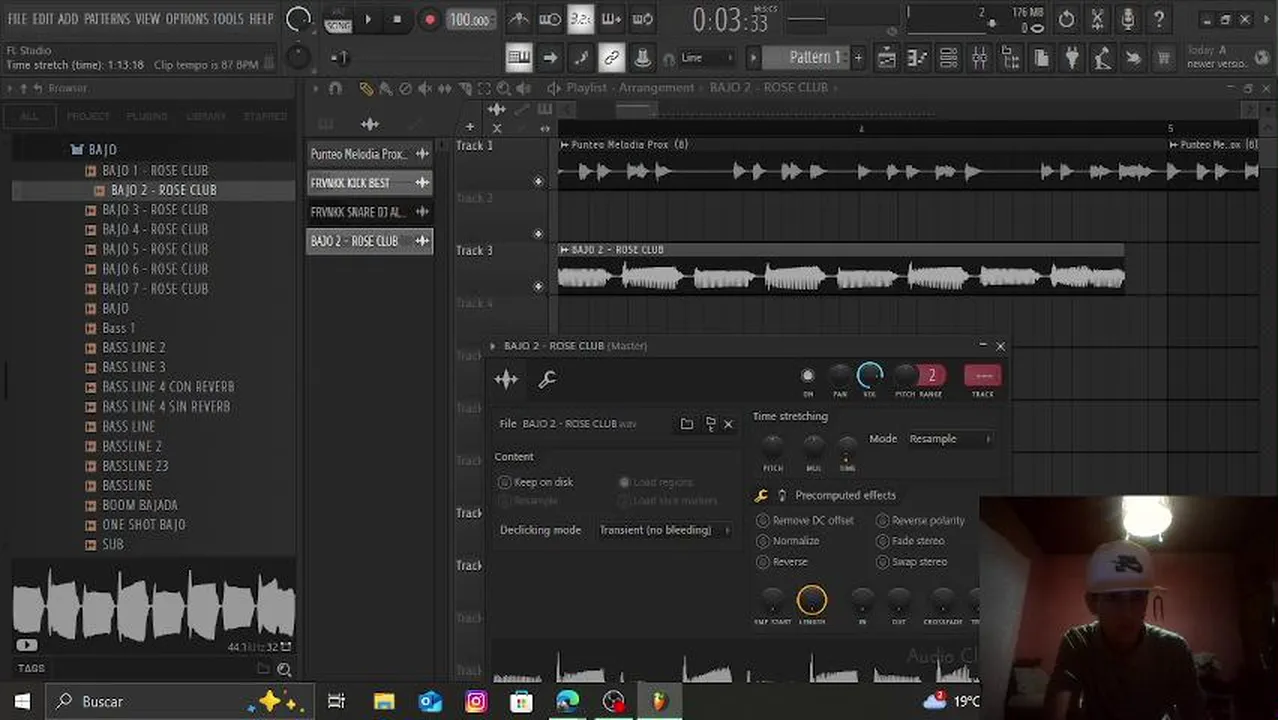Toggle the link/multilink controllers icon
Image resolution: width=1278 pixels, height=720 pixels.
pyautogui.click(x=611, y=58)
